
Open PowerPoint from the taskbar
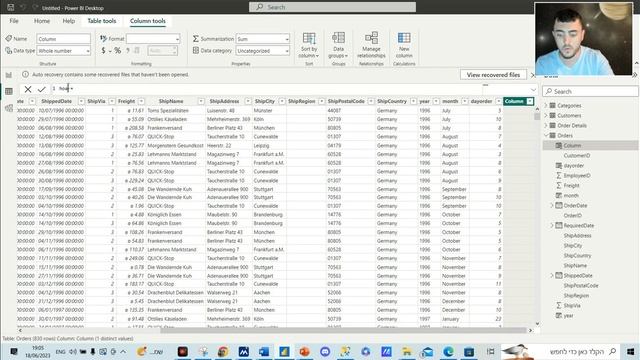tap(304, 351)
